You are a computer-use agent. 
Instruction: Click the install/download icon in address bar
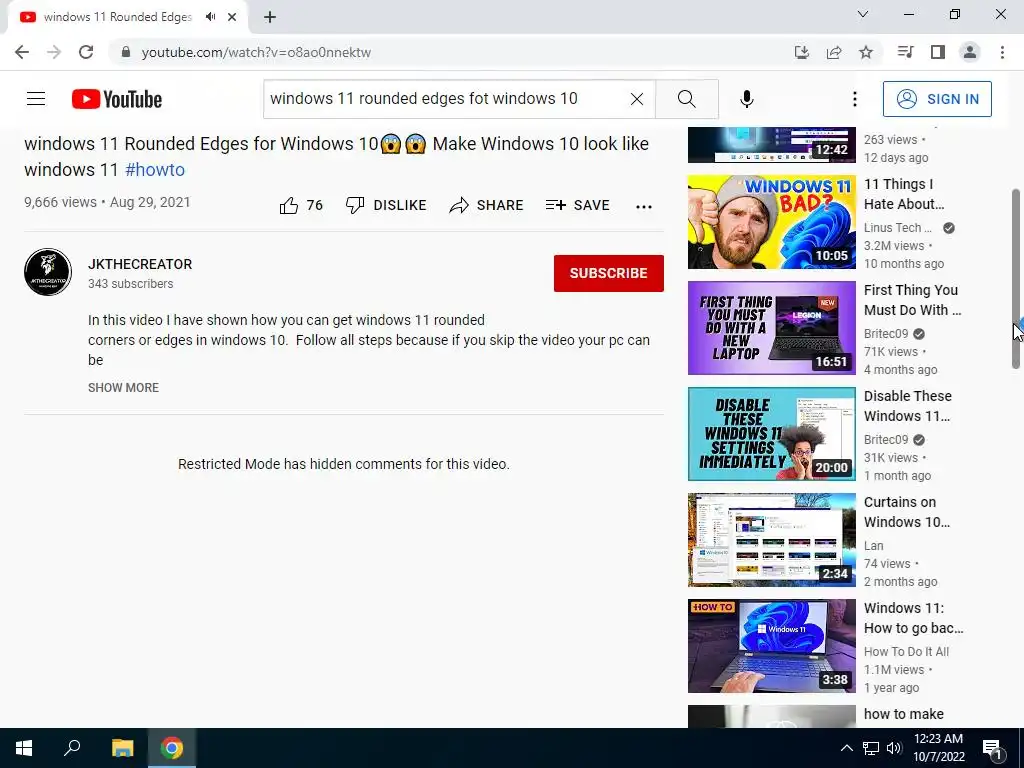pos(802,52)
